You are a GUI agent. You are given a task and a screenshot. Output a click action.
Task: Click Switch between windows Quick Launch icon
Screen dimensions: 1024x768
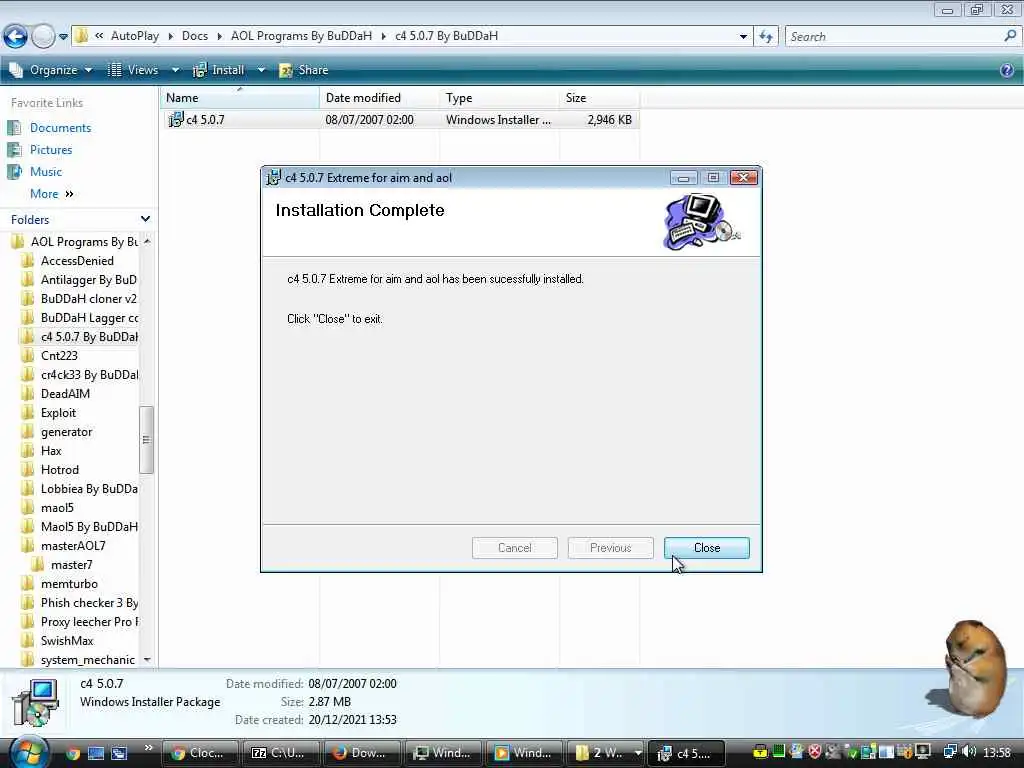coord(119,753)
